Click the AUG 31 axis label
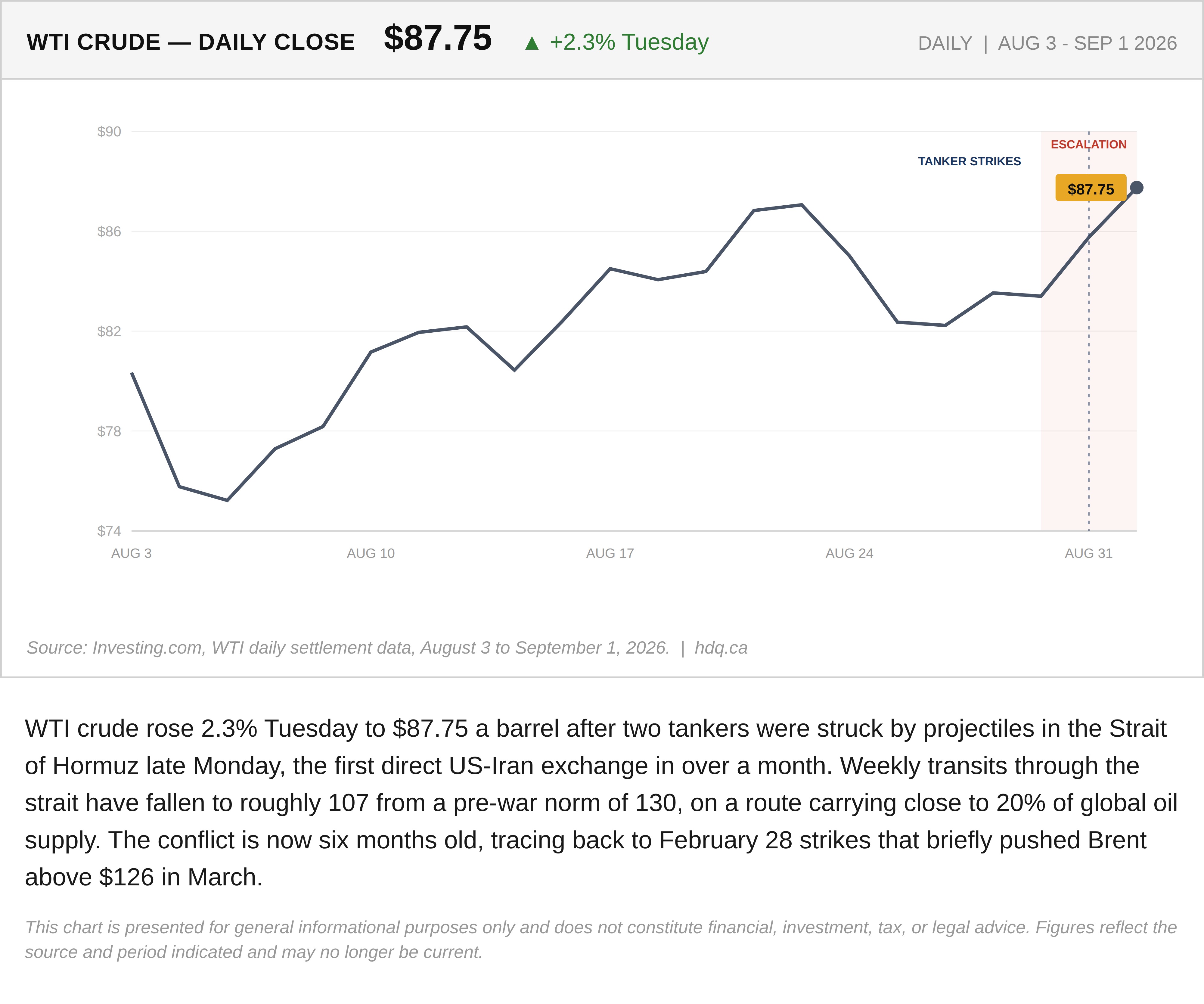Screen dimensions: 1204x1004 point(1088,553)
